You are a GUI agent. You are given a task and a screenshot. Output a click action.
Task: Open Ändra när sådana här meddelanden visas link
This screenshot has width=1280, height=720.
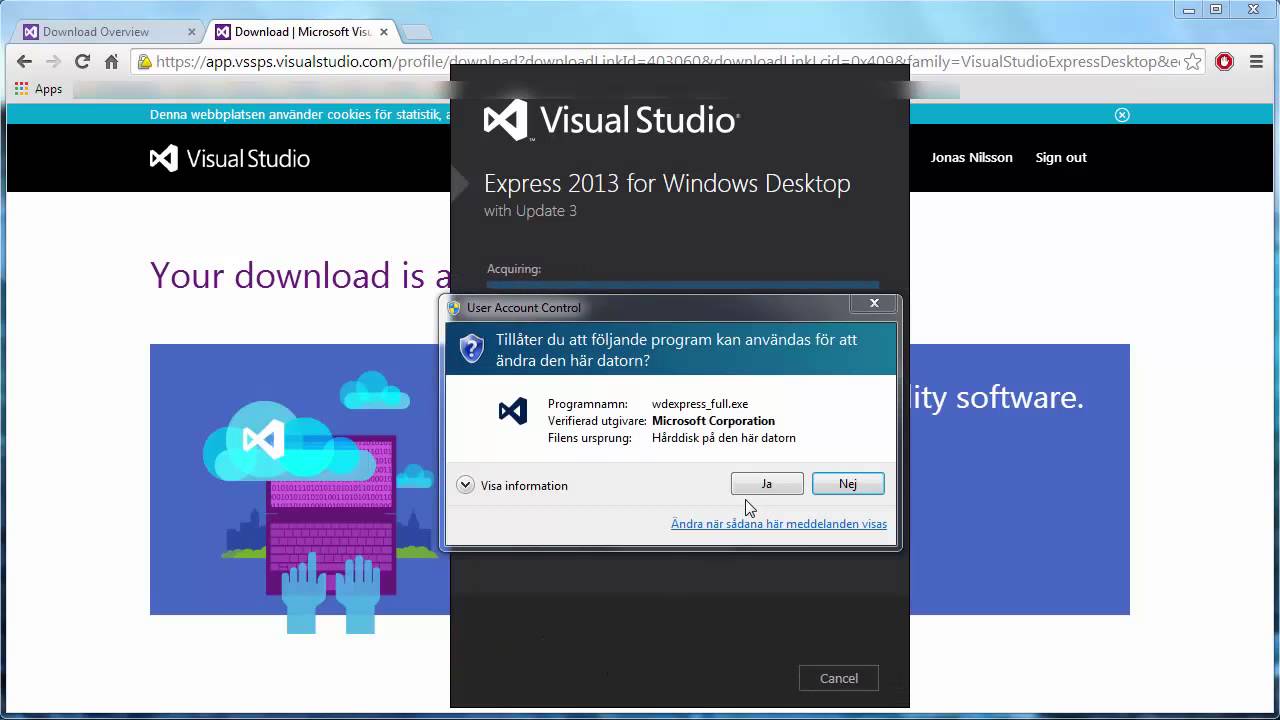(x=779, y=524)
